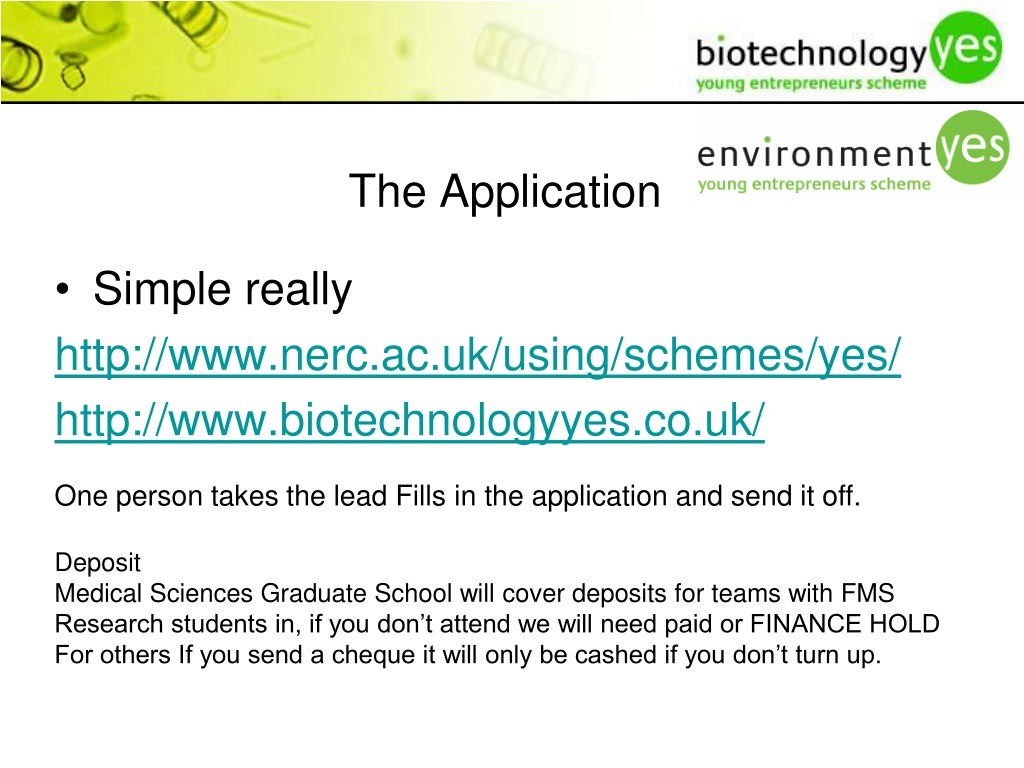Click the tagline under the environment logo
Screen dimensions: 1024x768
pyautogui.click(x=813, y=184)
